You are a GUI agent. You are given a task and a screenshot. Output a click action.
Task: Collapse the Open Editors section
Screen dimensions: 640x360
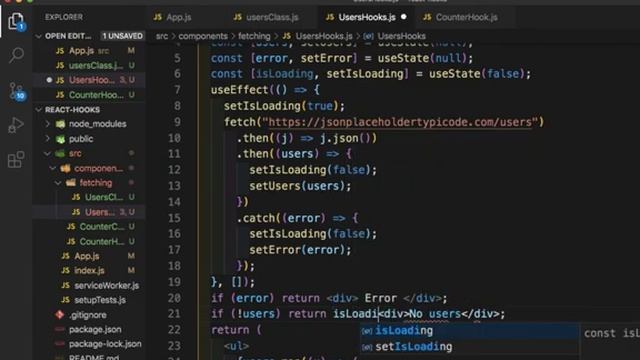click(39, 36)
